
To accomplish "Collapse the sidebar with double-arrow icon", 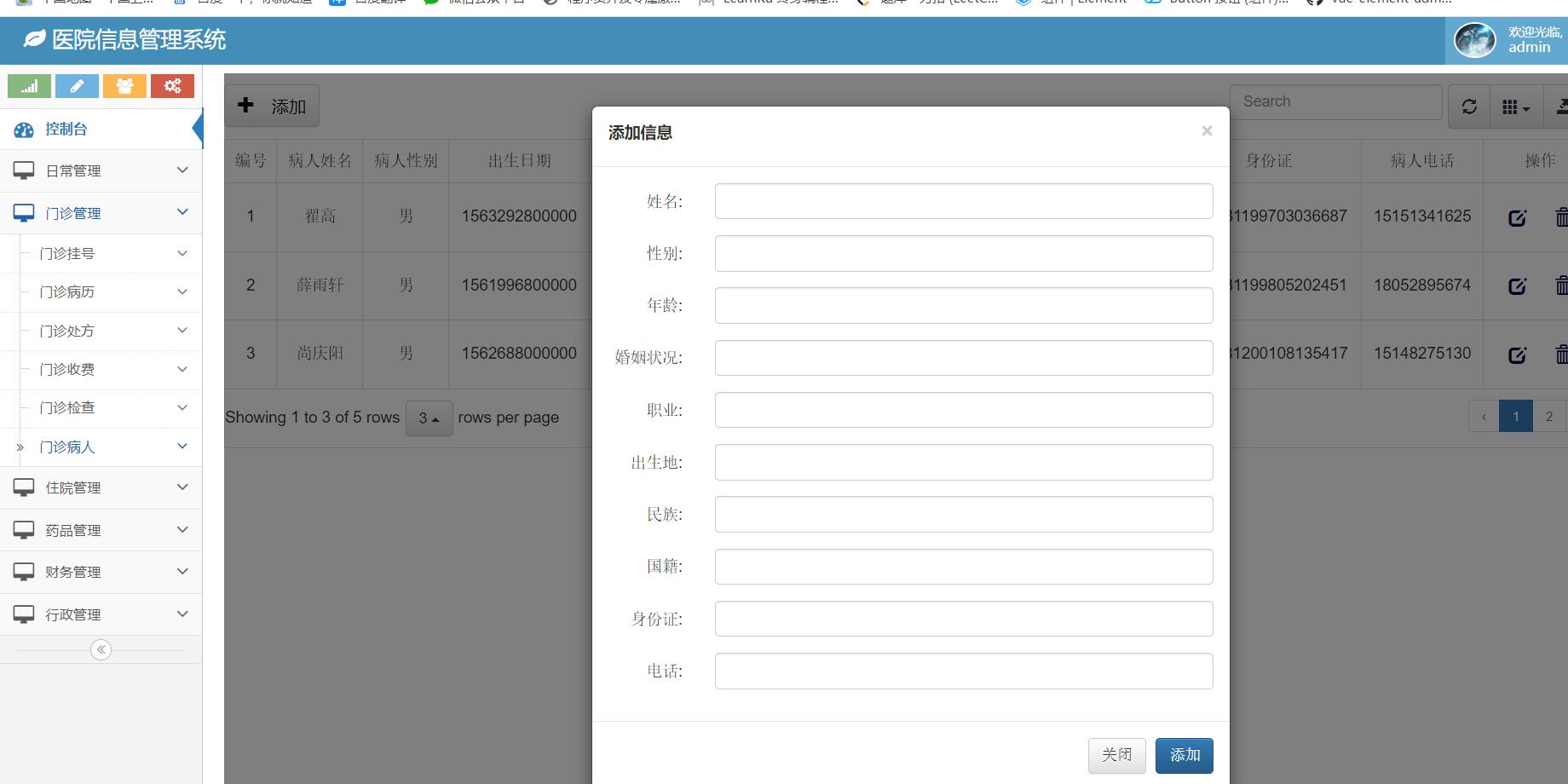I will pyautogui.click(x=101, y=649).
